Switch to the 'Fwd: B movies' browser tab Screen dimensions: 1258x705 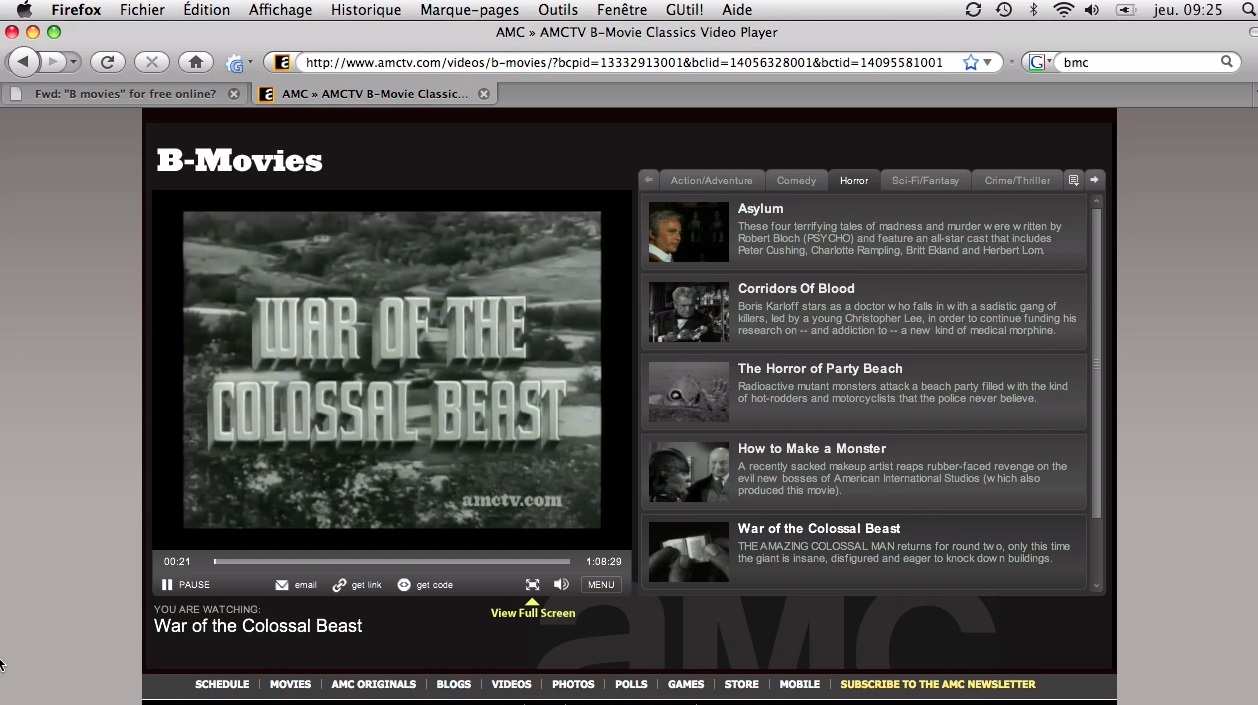pyautogui.click(x=124, y=94)
